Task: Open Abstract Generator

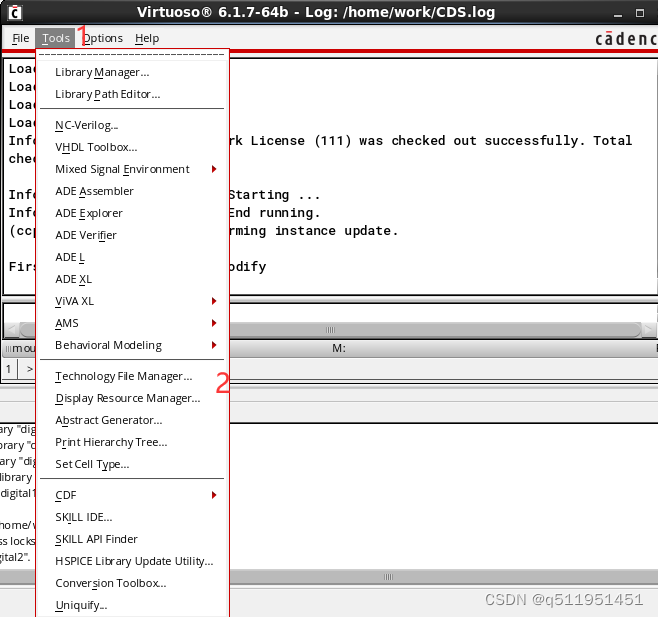Action: click(x=132, y=420)
